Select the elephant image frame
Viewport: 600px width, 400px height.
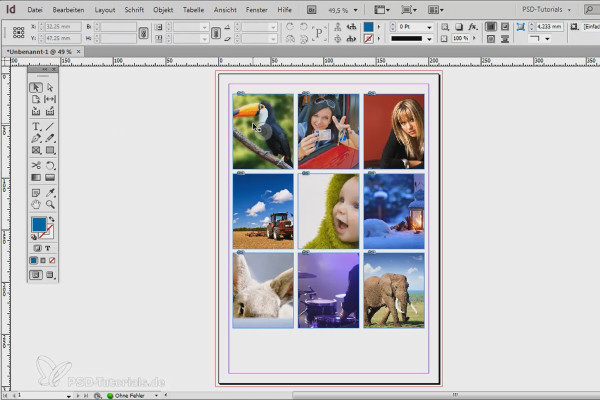click(394, 291)
